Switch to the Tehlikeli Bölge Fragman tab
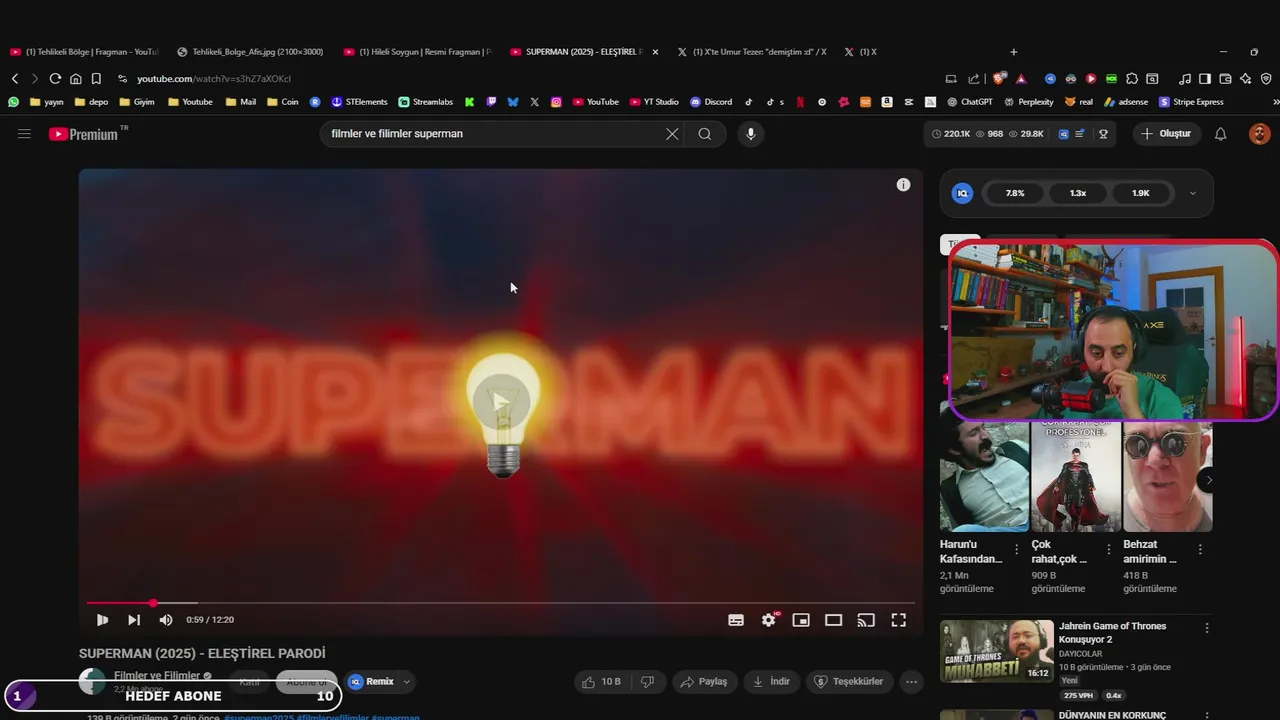 click(84, 52)
